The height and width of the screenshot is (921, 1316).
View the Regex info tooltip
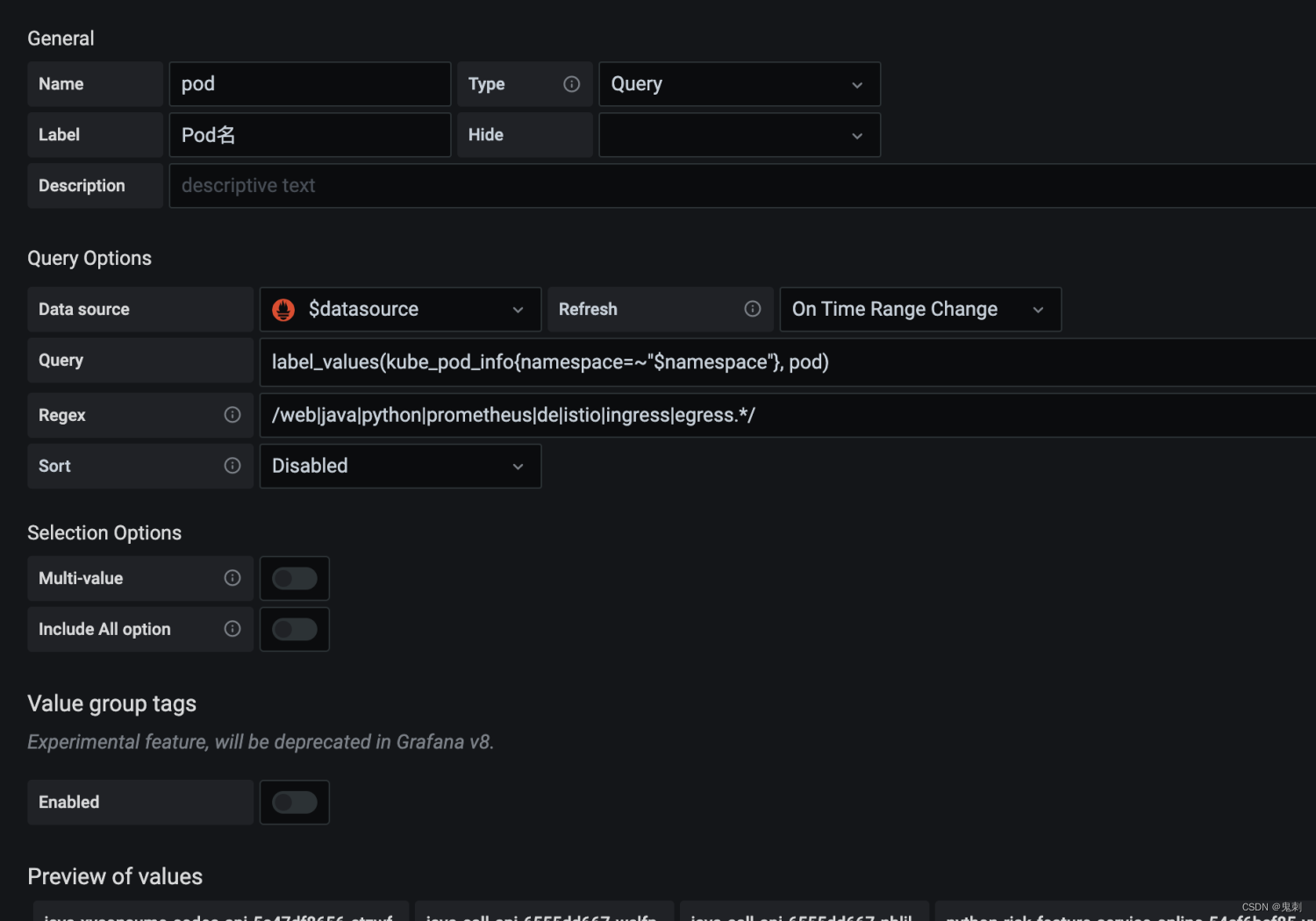232,415
